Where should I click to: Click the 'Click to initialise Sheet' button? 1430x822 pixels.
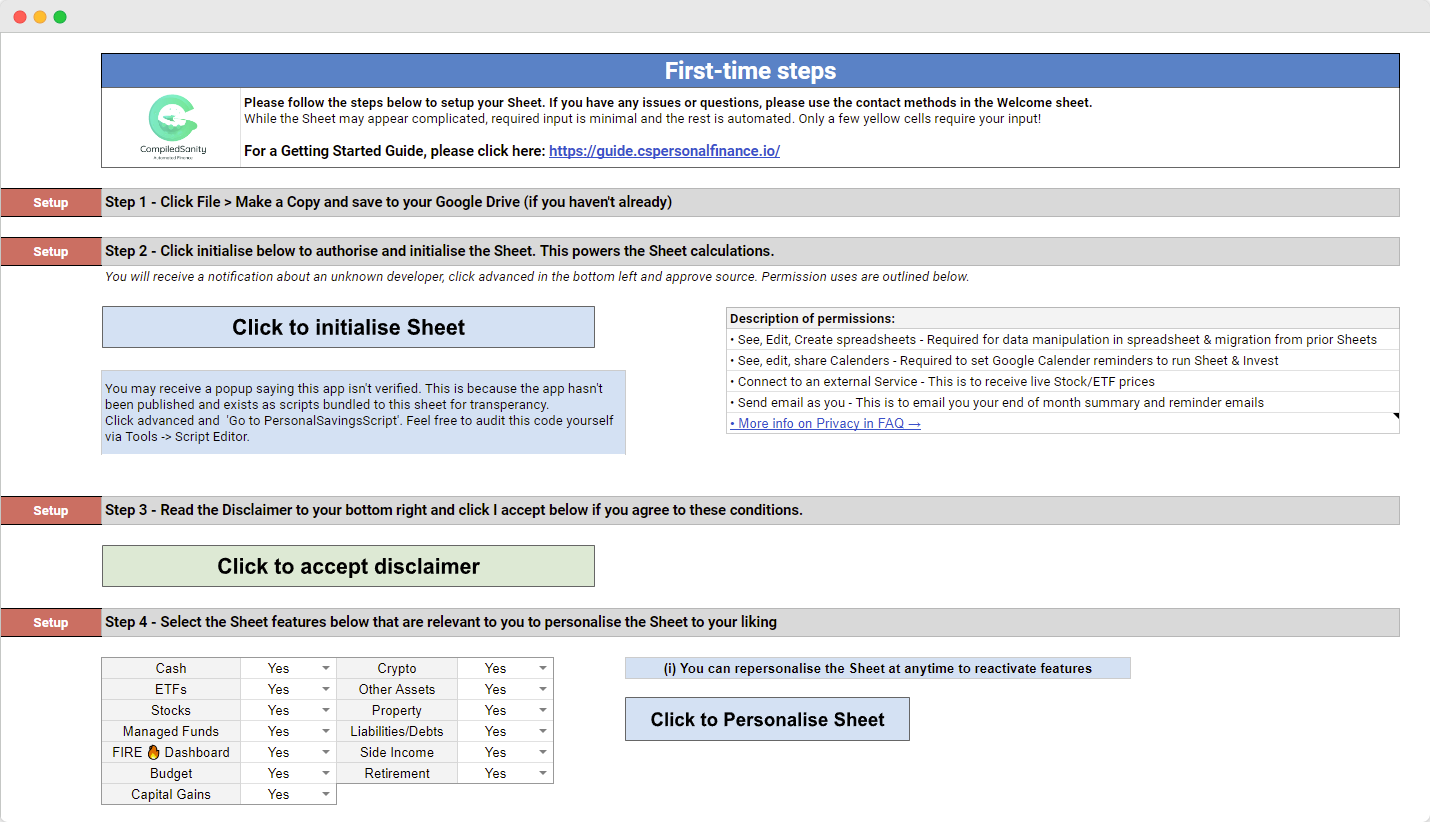(348, 327)
